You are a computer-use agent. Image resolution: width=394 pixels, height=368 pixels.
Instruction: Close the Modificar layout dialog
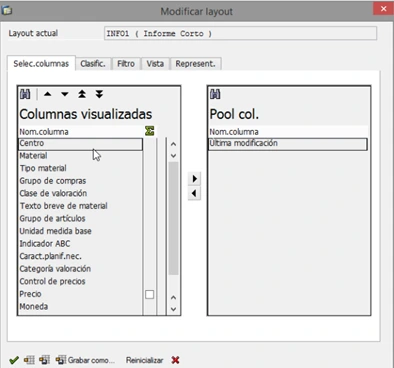pyautogui.click(x=383, y=9)
